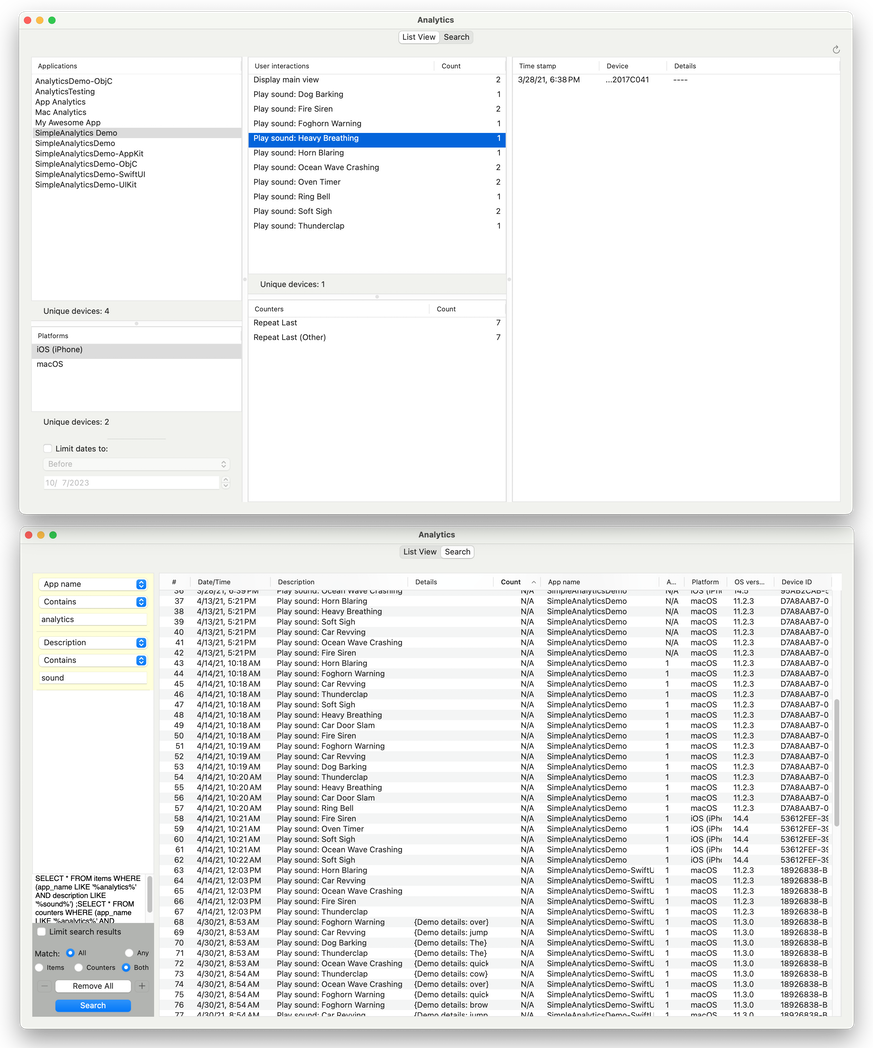Click the Platform column header
Screen dimensions: 873x1048
coord(705,582)
